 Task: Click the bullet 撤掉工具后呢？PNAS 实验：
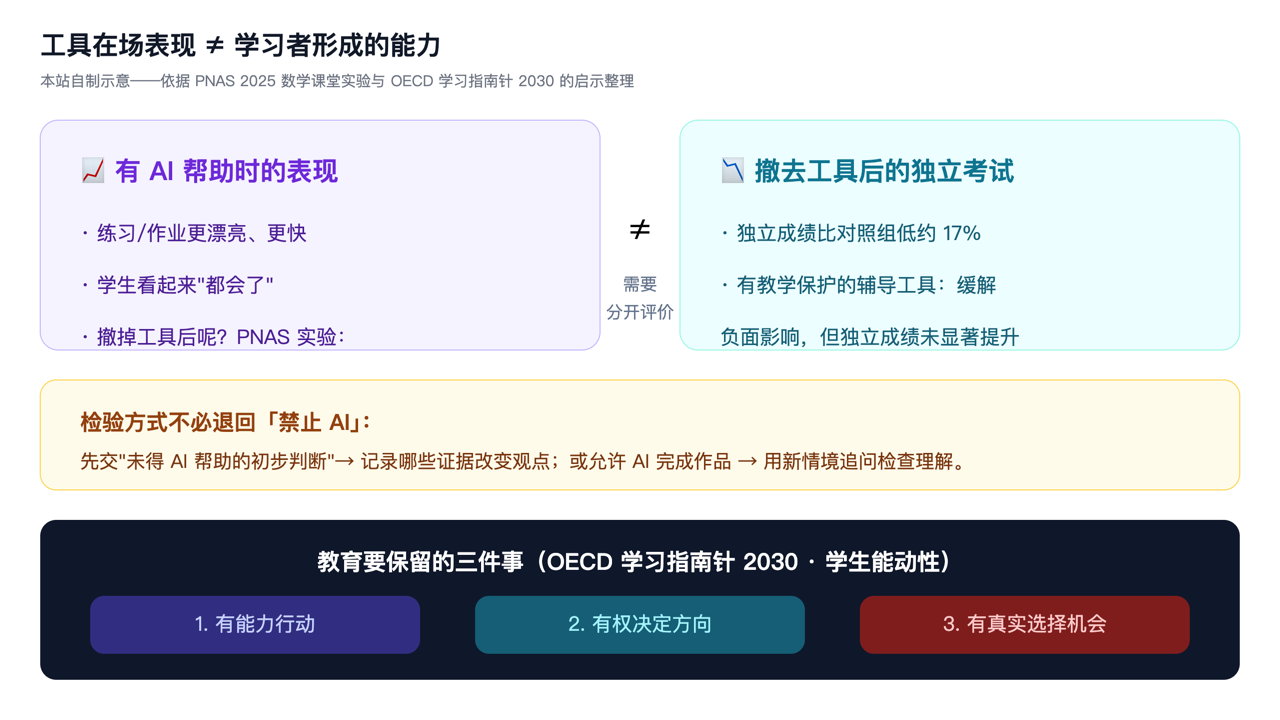(x=213, y=337)
